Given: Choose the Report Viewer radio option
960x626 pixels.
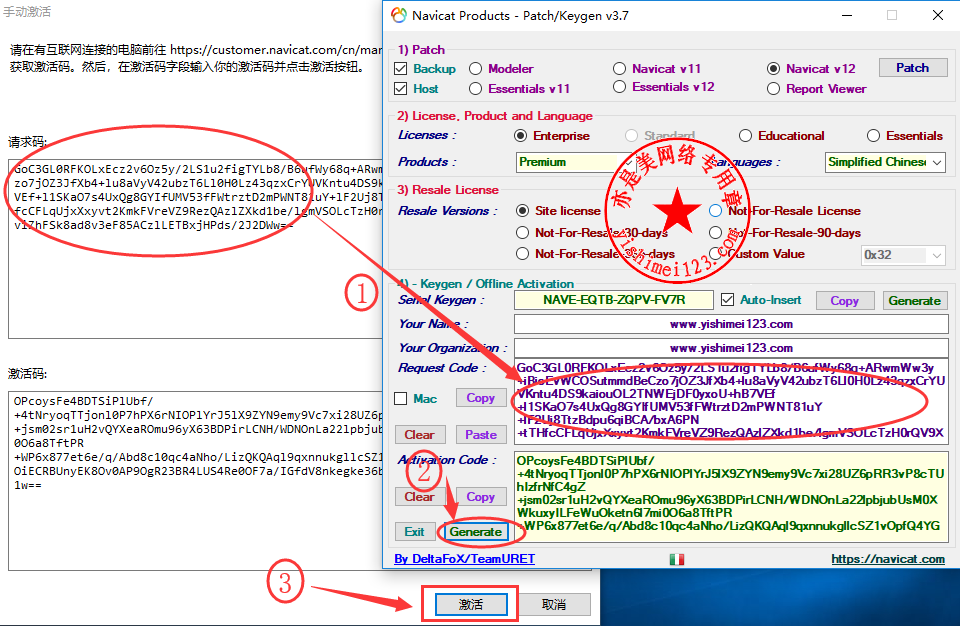Looking at the screenshot, I should tap(773, 89).
